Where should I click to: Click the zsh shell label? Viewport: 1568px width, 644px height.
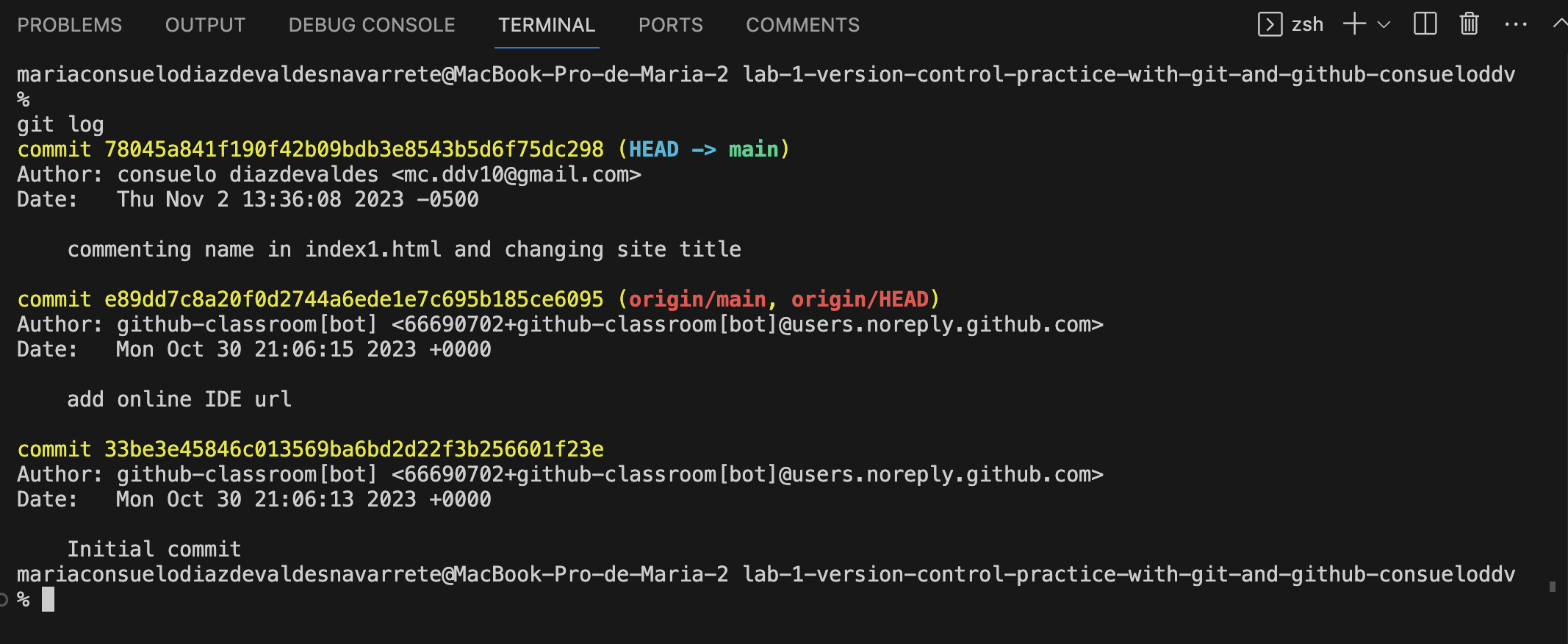tap(1307, 24)
